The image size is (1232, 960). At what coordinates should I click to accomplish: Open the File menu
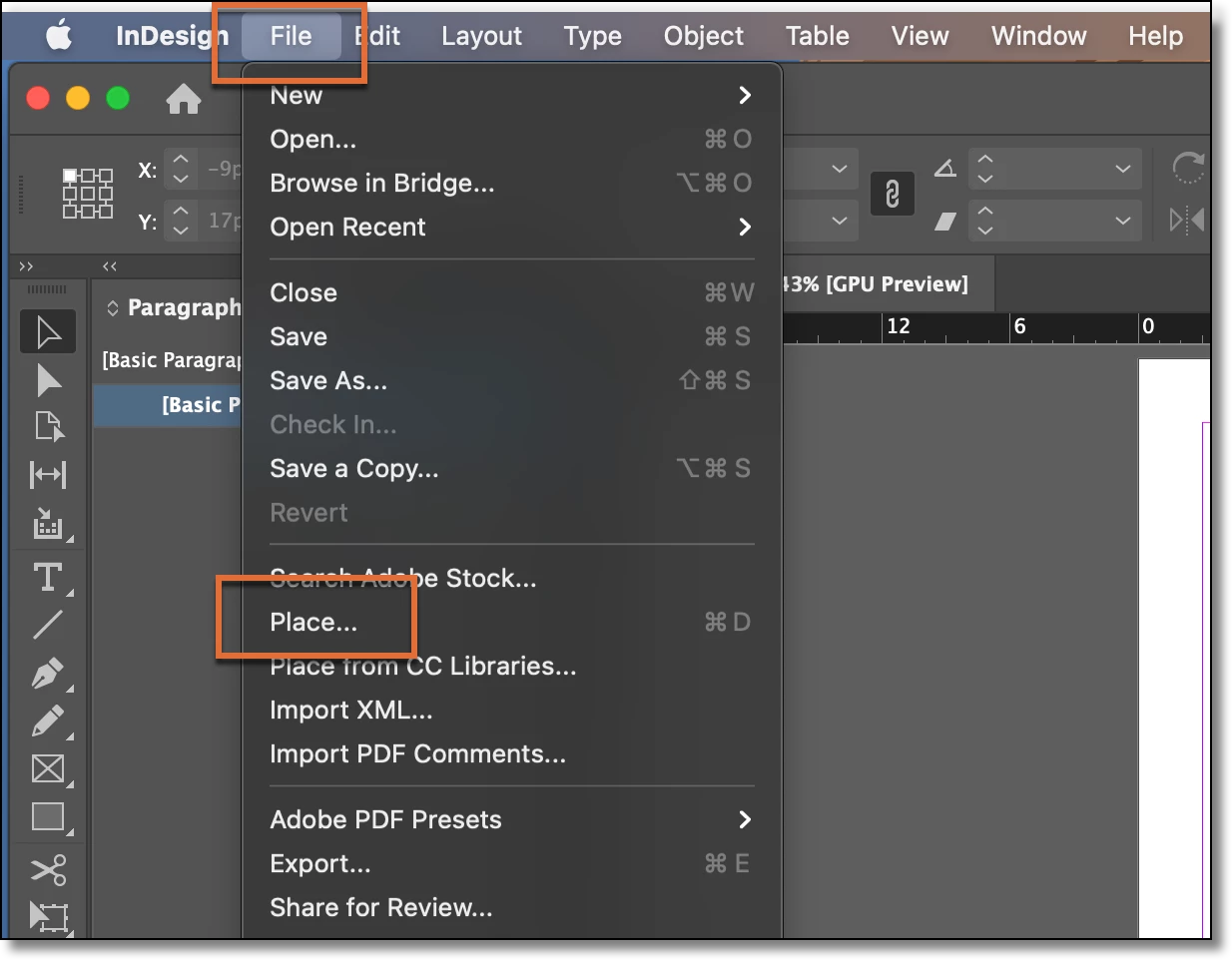point(291,36)
